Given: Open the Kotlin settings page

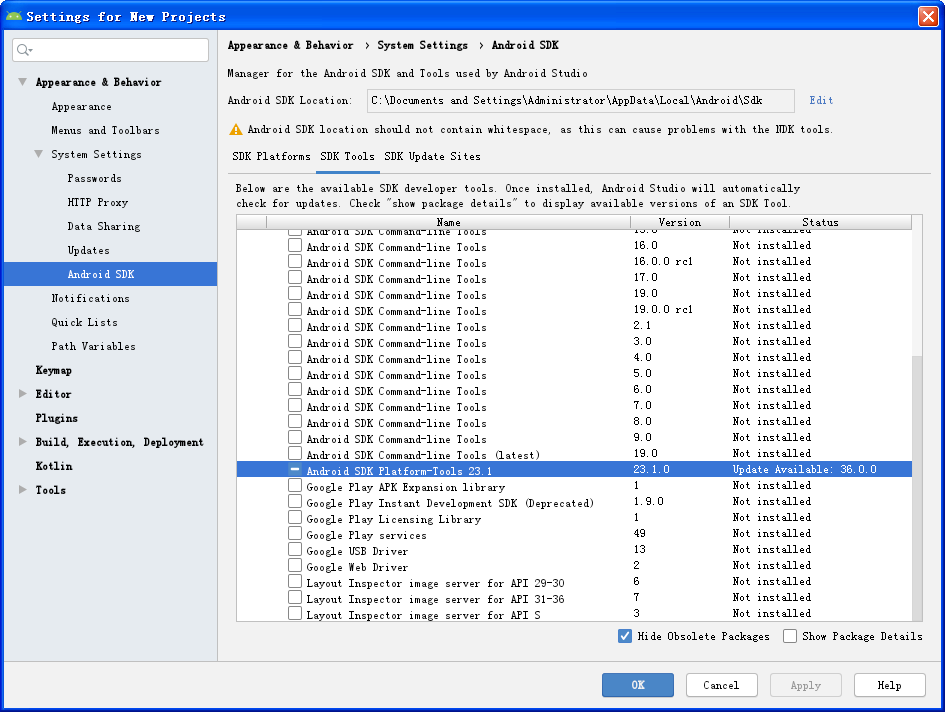Looking at the screenshot, I should click(54, 466).
